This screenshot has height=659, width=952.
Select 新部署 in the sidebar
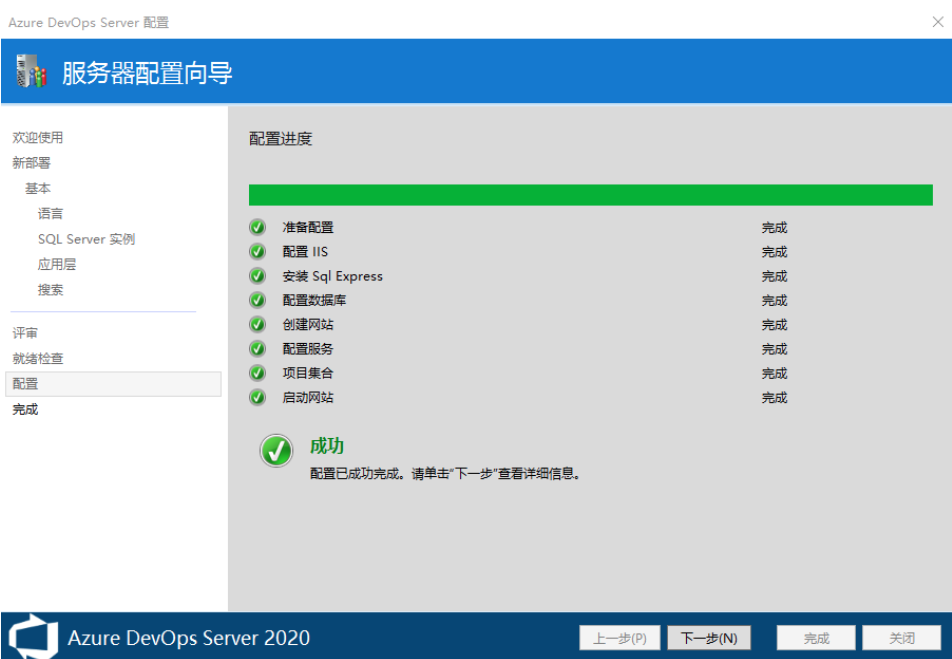32,163
